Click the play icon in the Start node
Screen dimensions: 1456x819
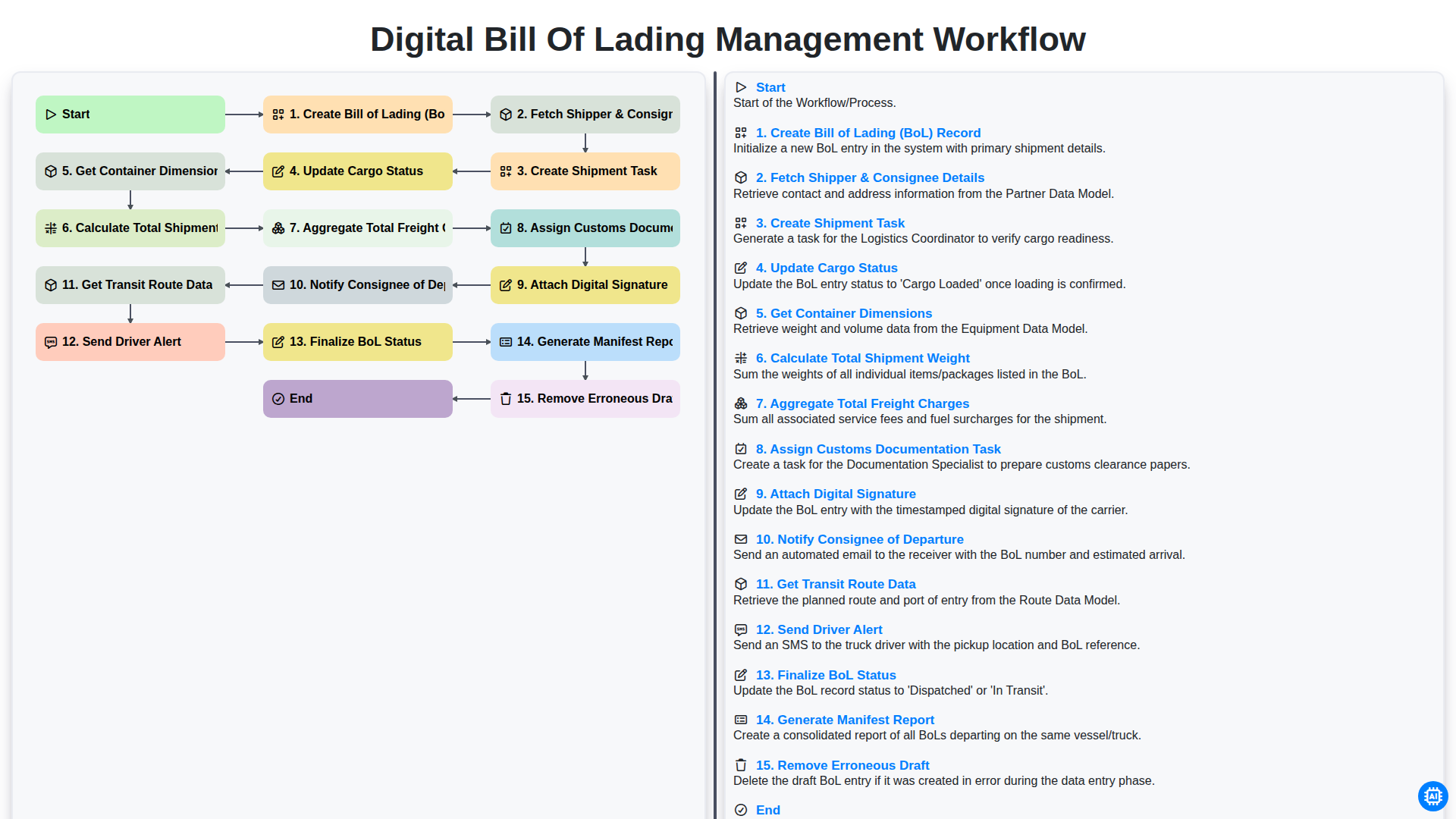(51, 115)
